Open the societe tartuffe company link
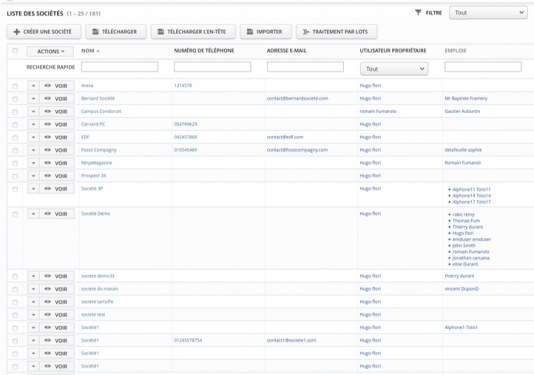Image resolution: width=534 pixels, height=375 pixels. tap(97, 302)
